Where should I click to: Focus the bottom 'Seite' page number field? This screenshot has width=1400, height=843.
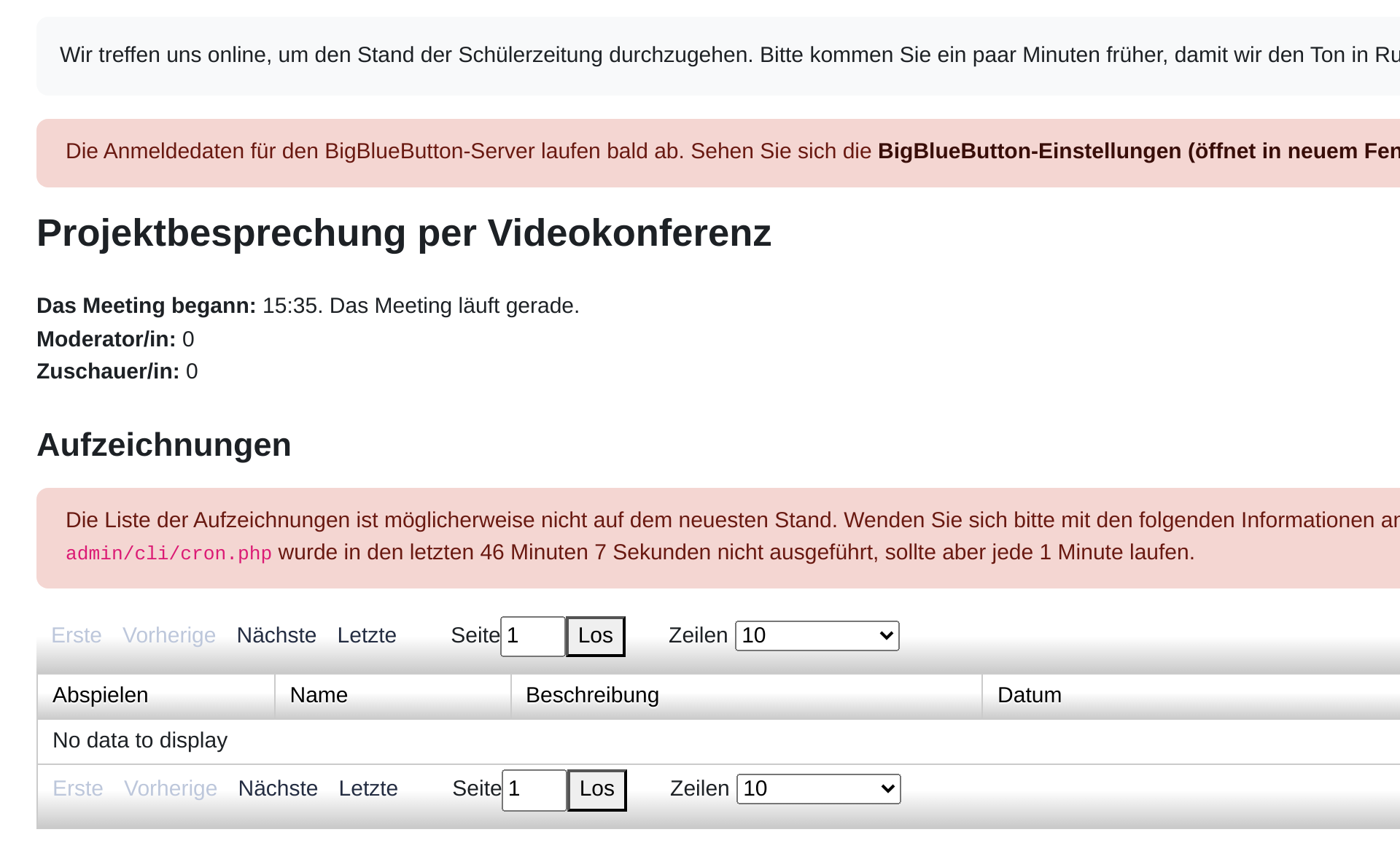[x=534, y=790]
